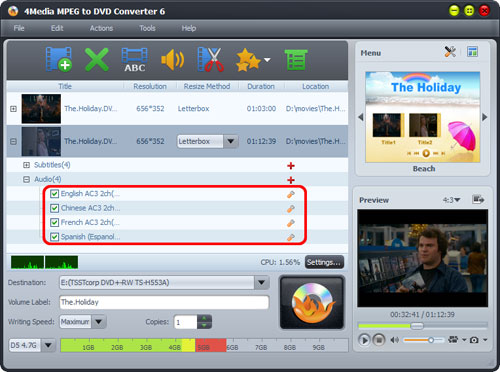Open the Tools menu

coord(147,28)
